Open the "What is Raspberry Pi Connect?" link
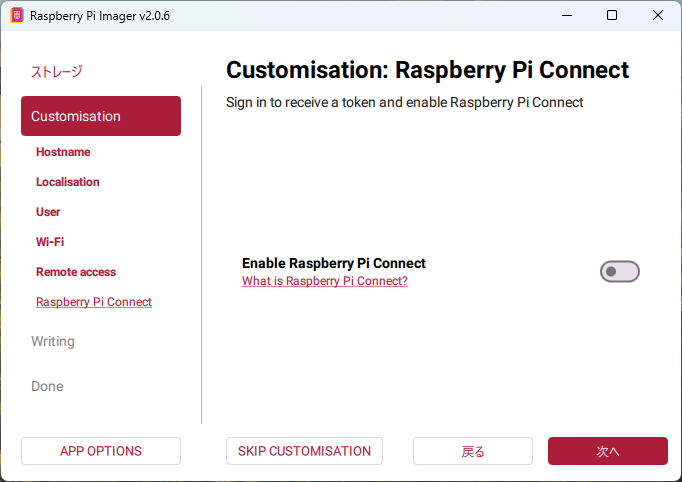This screenshot has height=482, width=682. (x=324, y=281)
